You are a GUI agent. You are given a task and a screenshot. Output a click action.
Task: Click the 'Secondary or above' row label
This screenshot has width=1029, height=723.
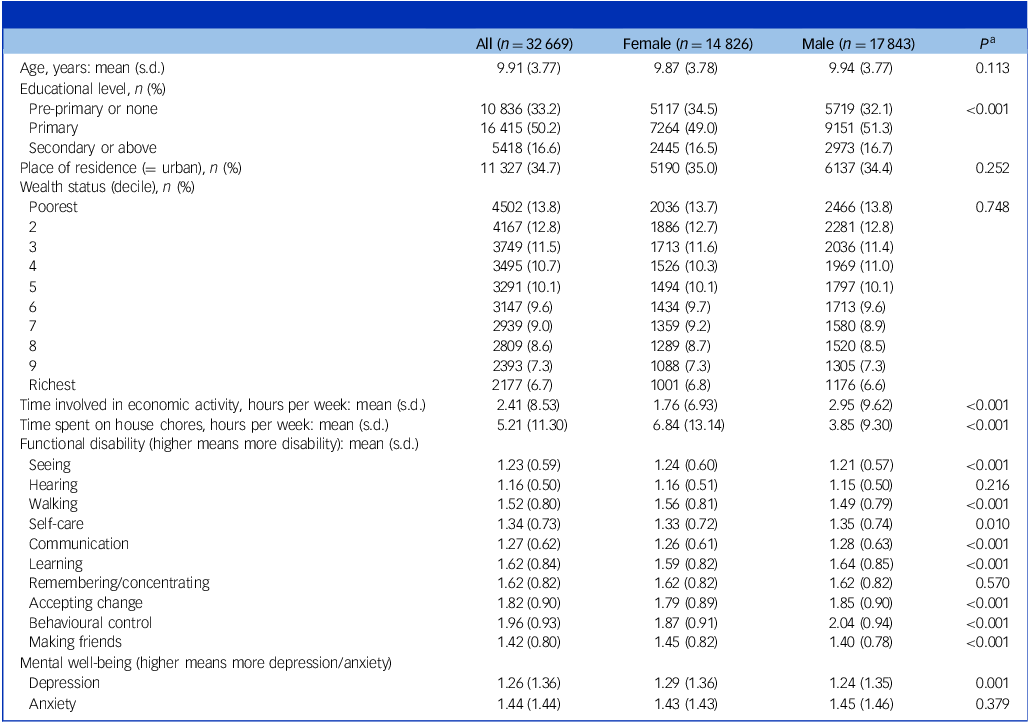point(92,148)
